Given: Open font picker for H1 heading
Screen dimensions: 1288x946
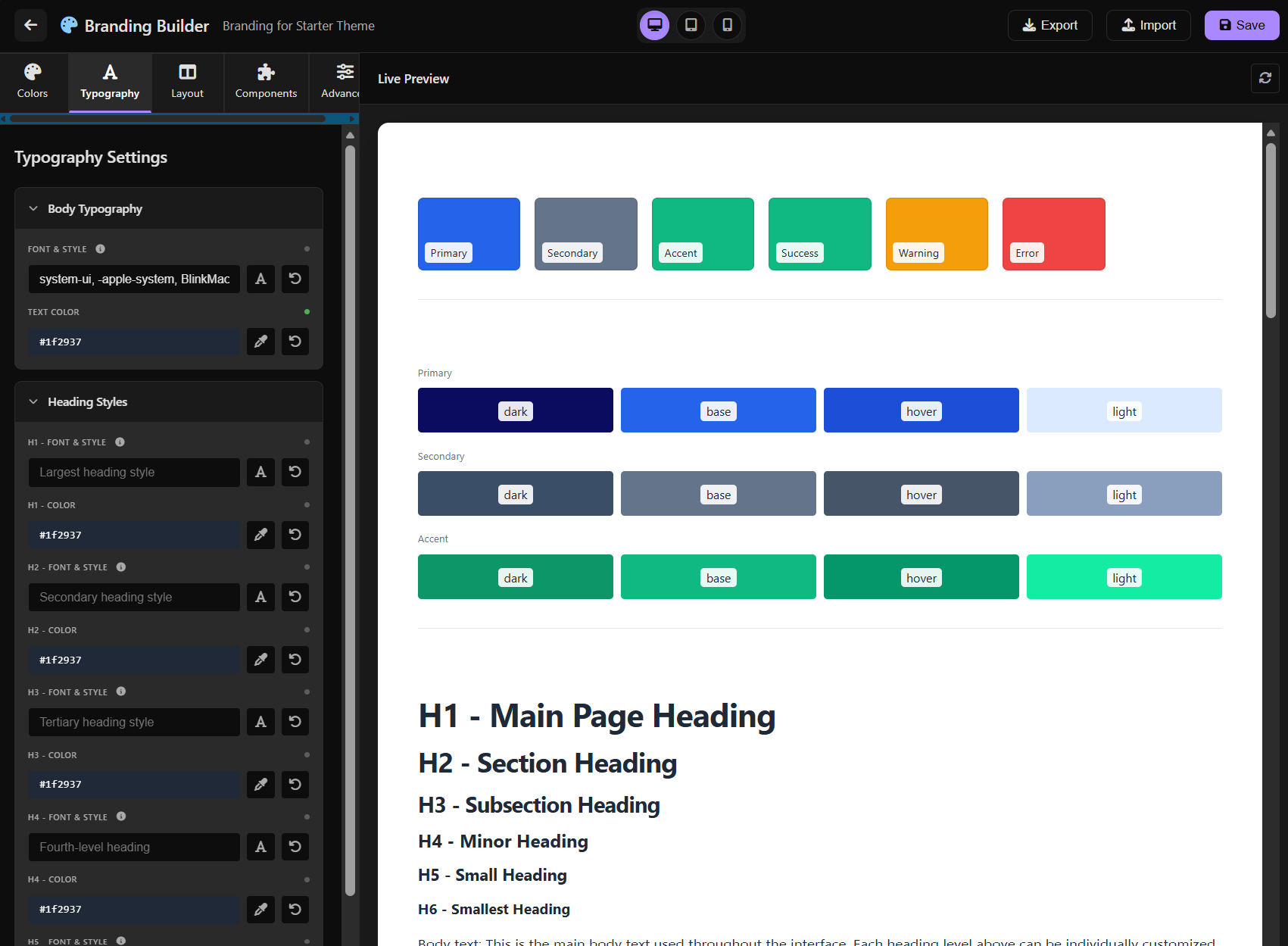Looking at the screenshot, I should [260, 472].
